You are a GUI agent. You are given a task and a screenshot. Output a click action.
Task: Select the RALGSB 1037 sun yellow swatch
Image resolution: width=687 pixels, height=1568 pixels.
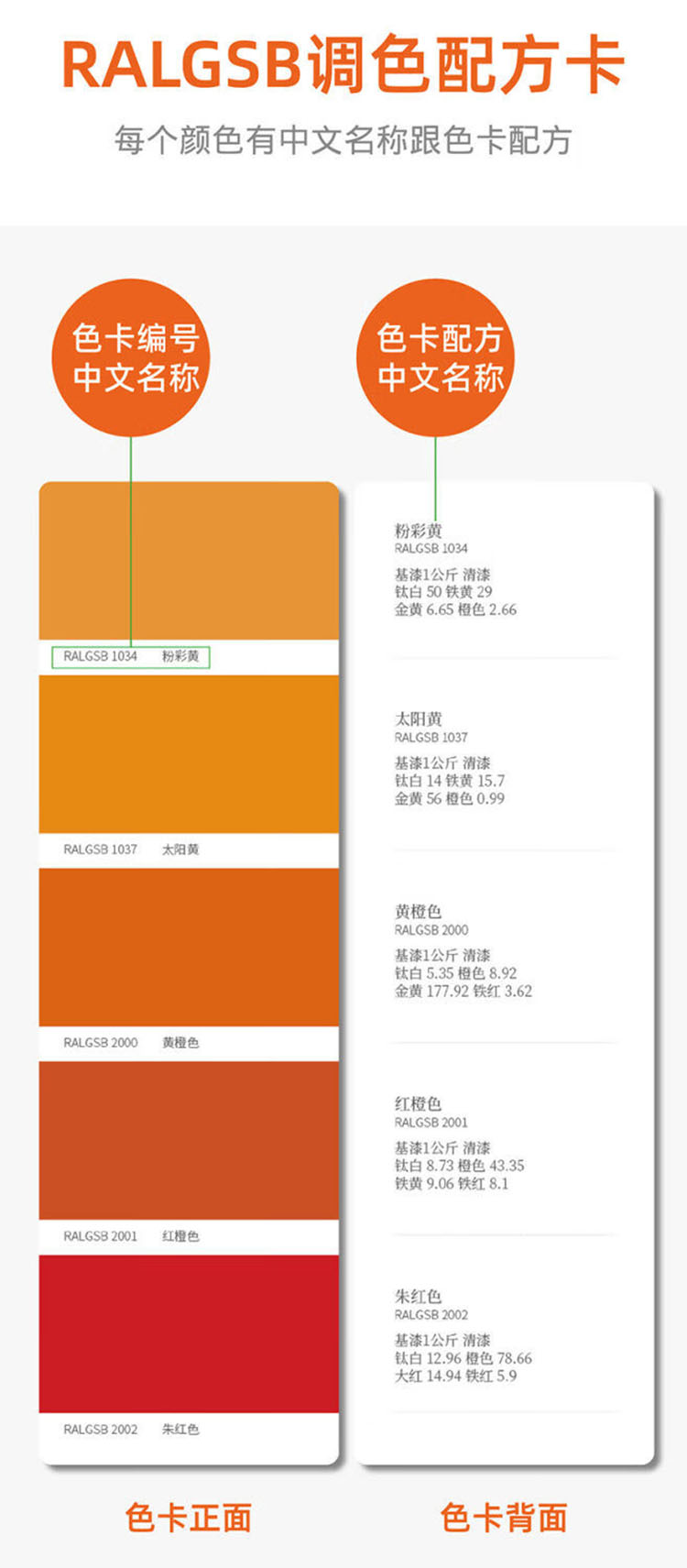(189, 753)
